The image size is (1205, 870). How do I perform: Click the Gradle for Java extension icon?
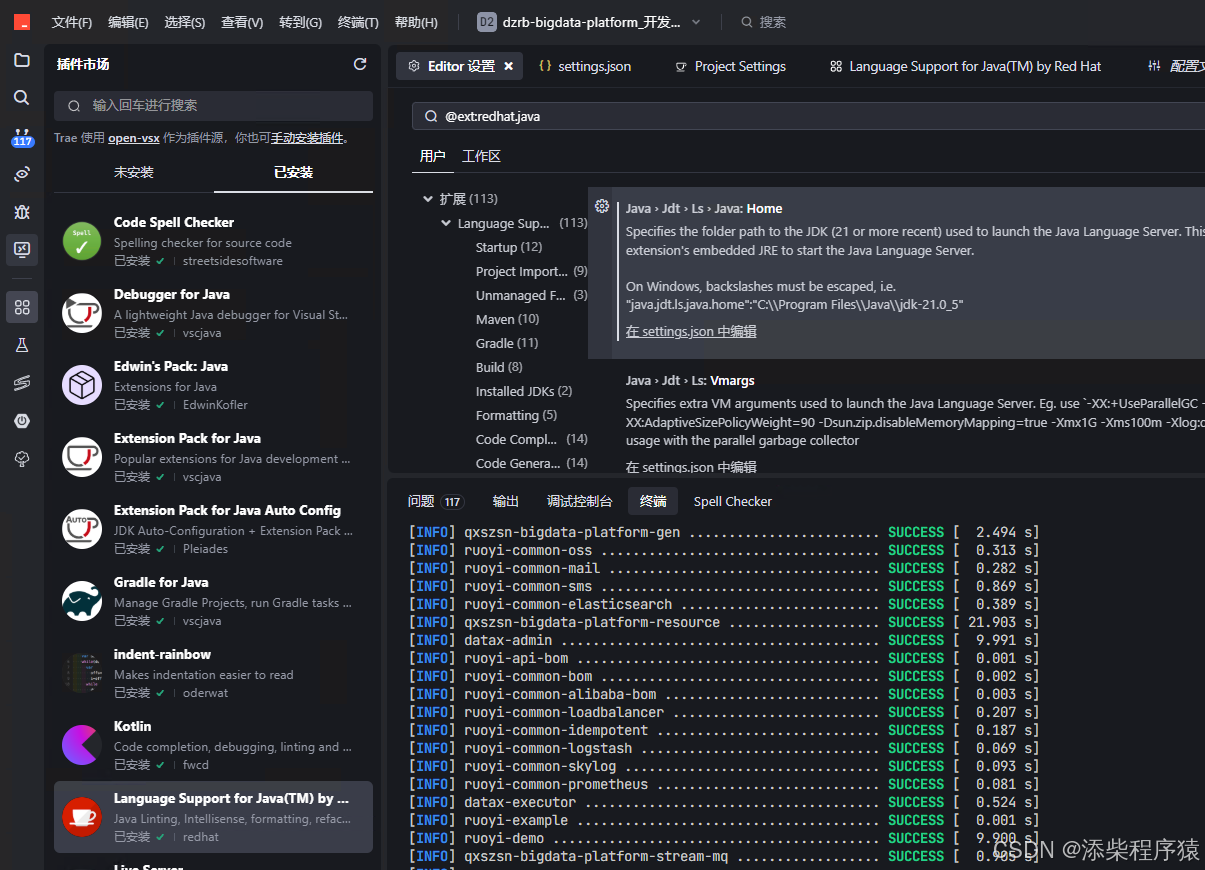click(82, 601)
